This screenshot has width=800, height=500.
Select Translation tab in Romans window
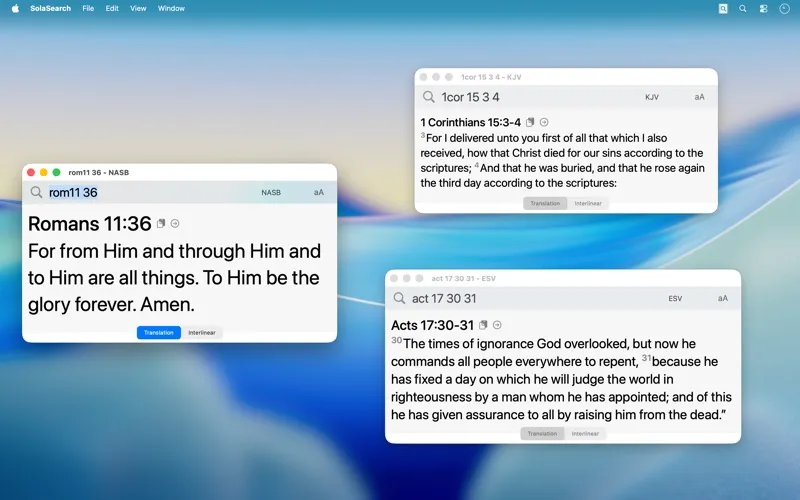(159, 333)
